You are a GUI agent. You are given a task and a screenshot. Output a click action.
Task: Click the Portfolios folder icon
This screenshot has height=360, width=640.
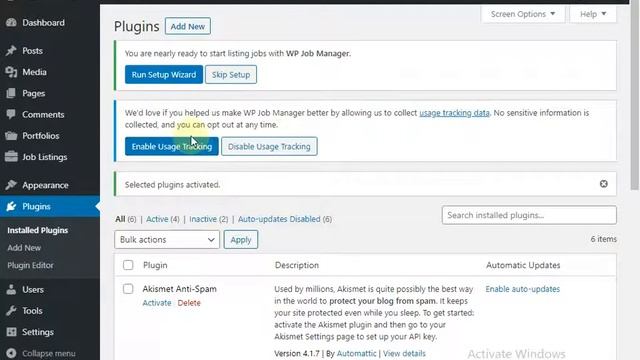pyautogui.click(x=11, y=136)
